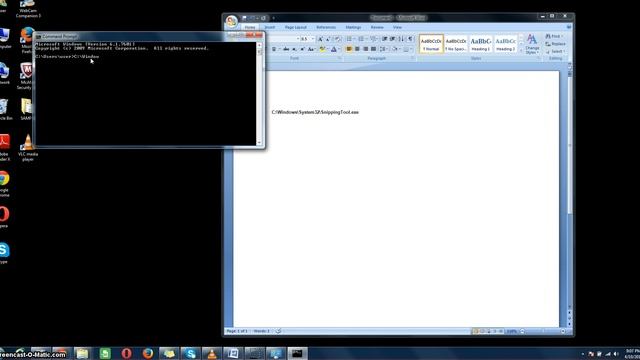
Task: Shrink font size in Word ribbon
Action: pyautogui.click(x=328, y=39)
